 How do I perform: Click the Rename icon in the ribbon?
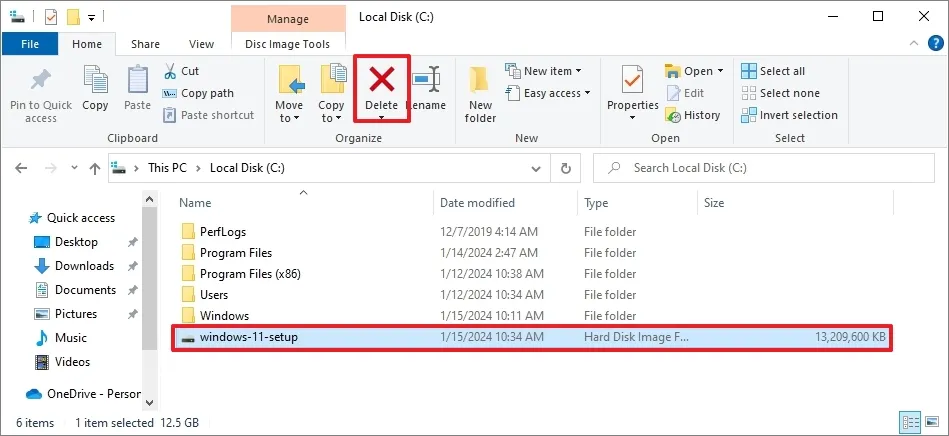[427, 80]
